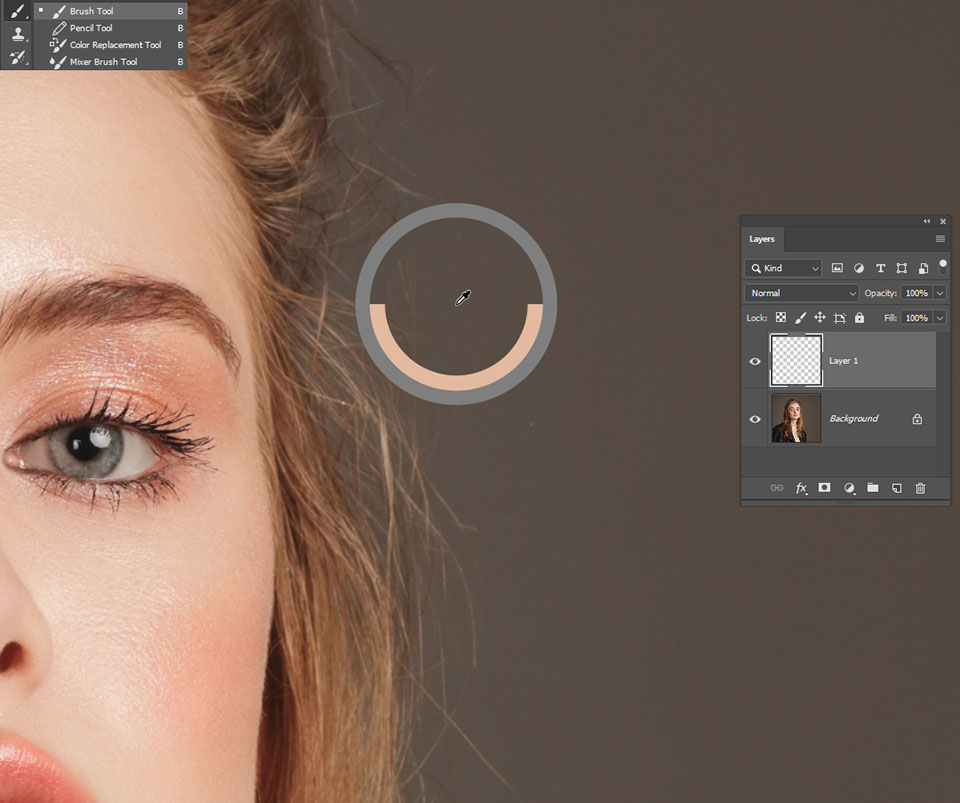Create a new layer in the Layers panel
Image resolution: width=960 pixels, height=803 pixels.
(896, 489)
